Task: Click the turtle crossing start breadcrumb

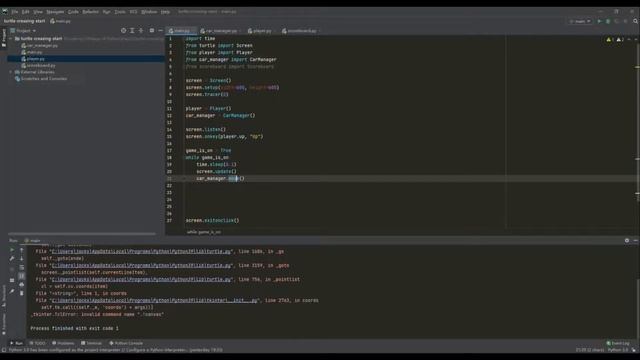Action: pos(24,21)
